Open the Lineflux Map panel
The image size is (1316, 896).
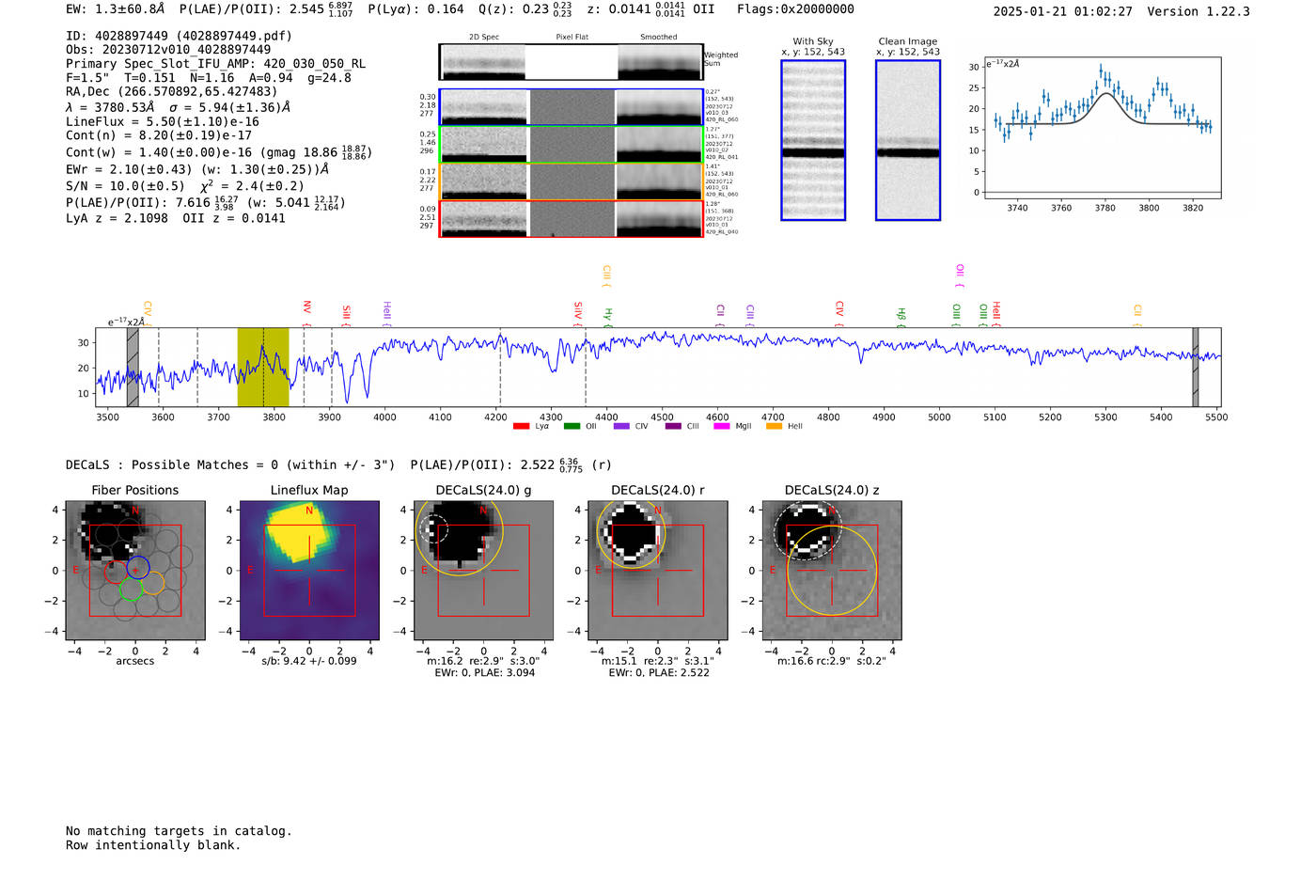309,570
